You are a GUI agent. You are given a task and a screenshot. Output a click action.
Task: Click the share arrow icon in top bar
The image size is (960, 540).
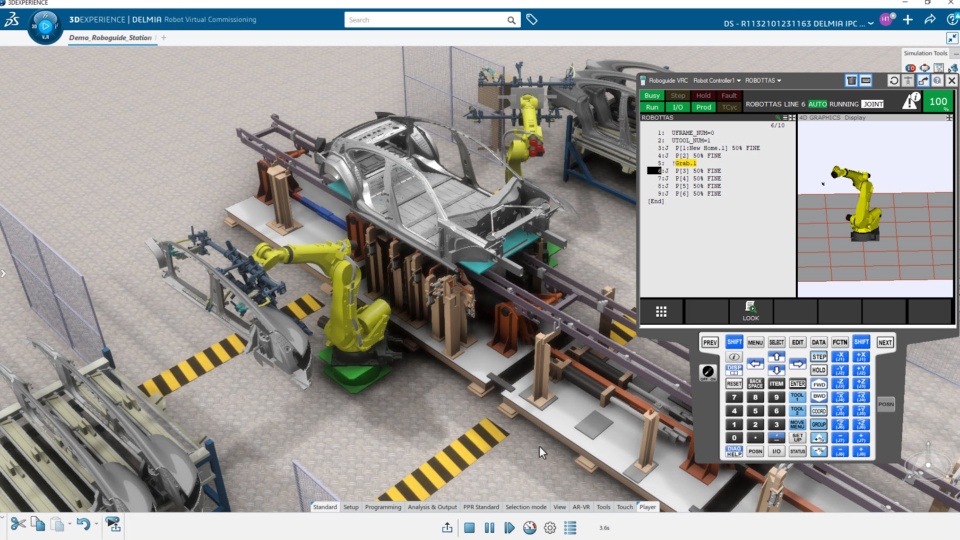(930, 20)
